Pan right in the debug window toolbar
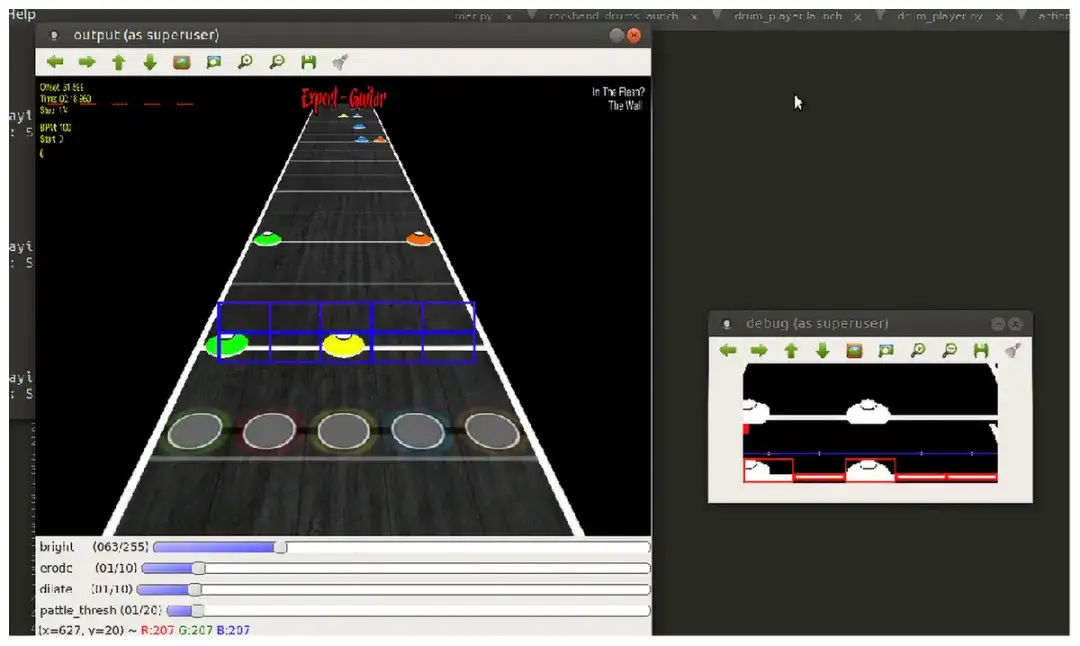 [759, 351]
